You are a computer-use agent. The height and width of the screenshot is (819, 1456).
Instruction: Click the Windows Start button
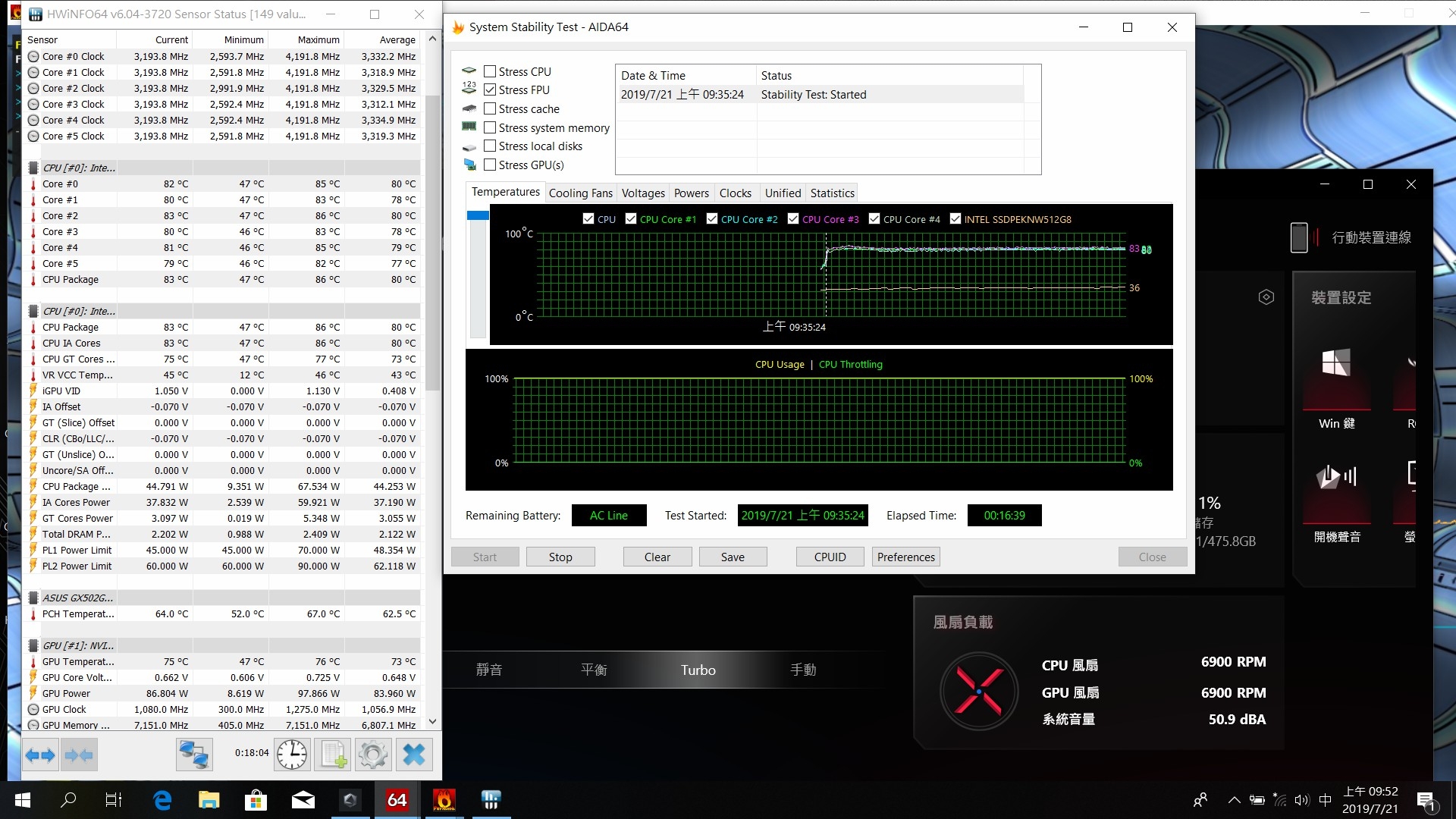(23, 800)
